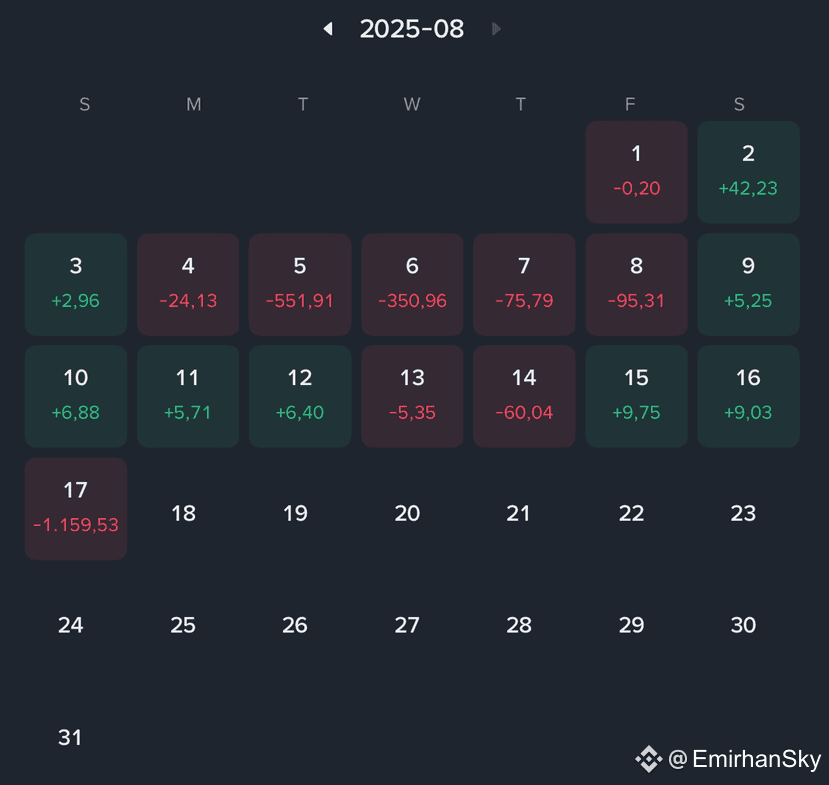
Task: Choose day 9 showing +5,25
Action: (x=748, y=284)
